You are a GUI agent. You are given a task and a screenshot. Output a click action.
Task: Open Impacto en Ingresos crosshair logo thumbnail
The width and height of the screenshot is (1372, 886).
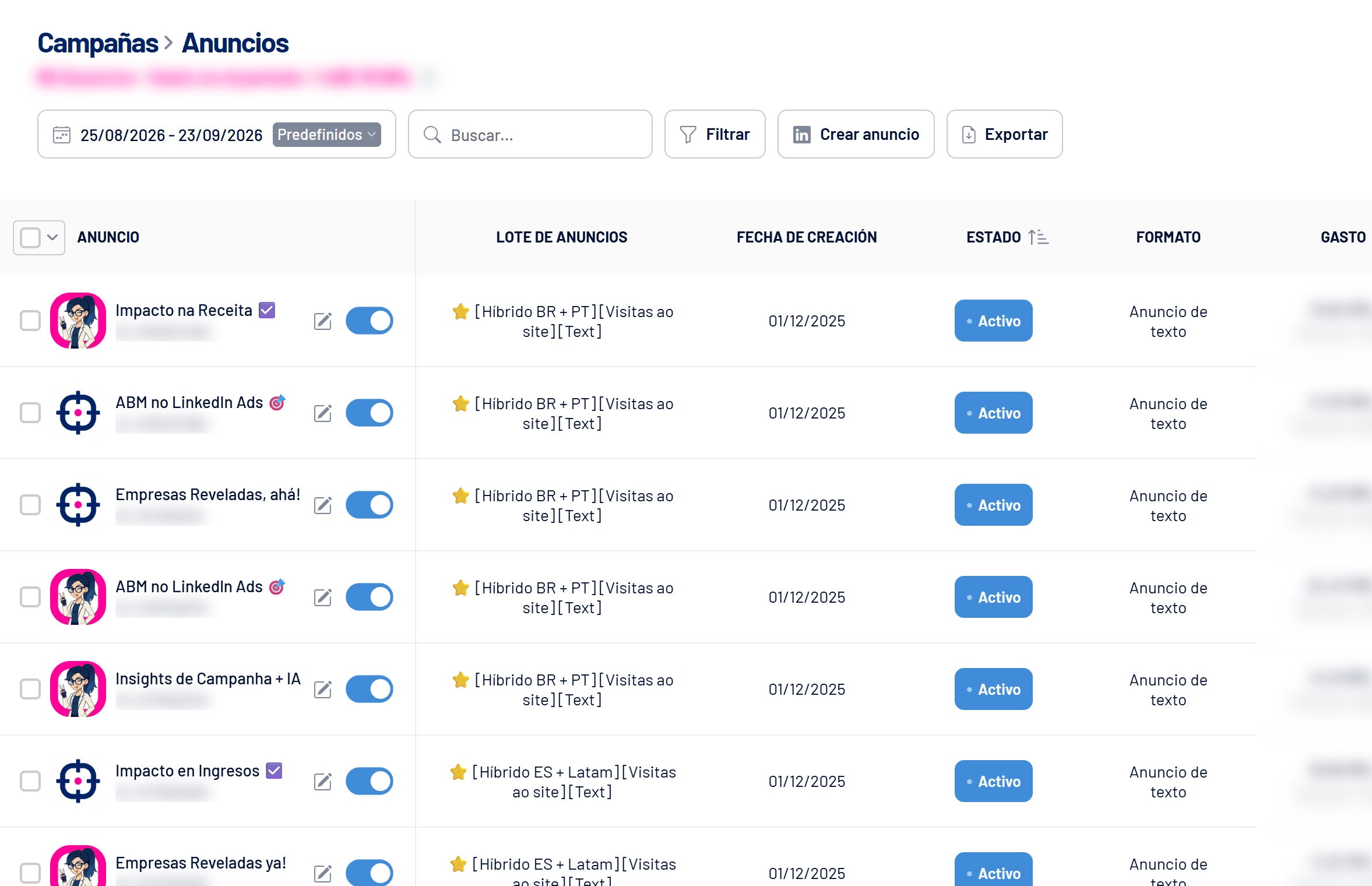pyautogui.click(x=78, y=781)
